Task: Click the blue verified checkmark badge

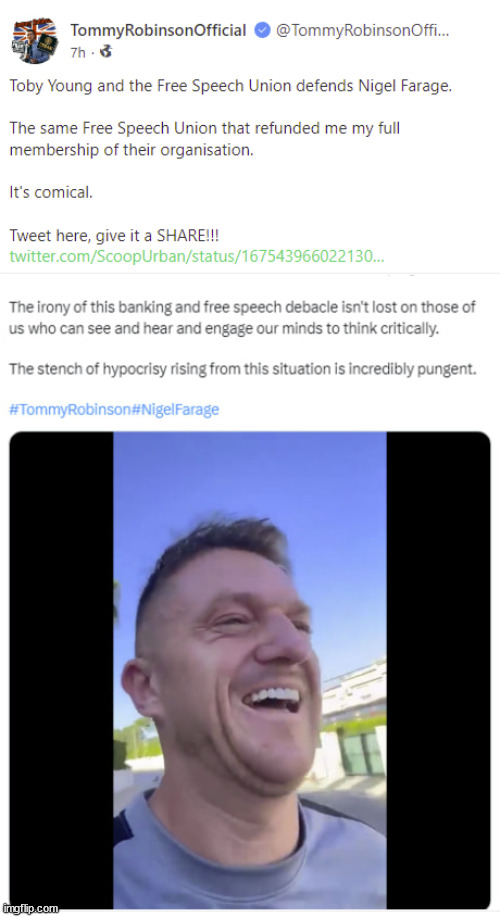Action: 262,31
